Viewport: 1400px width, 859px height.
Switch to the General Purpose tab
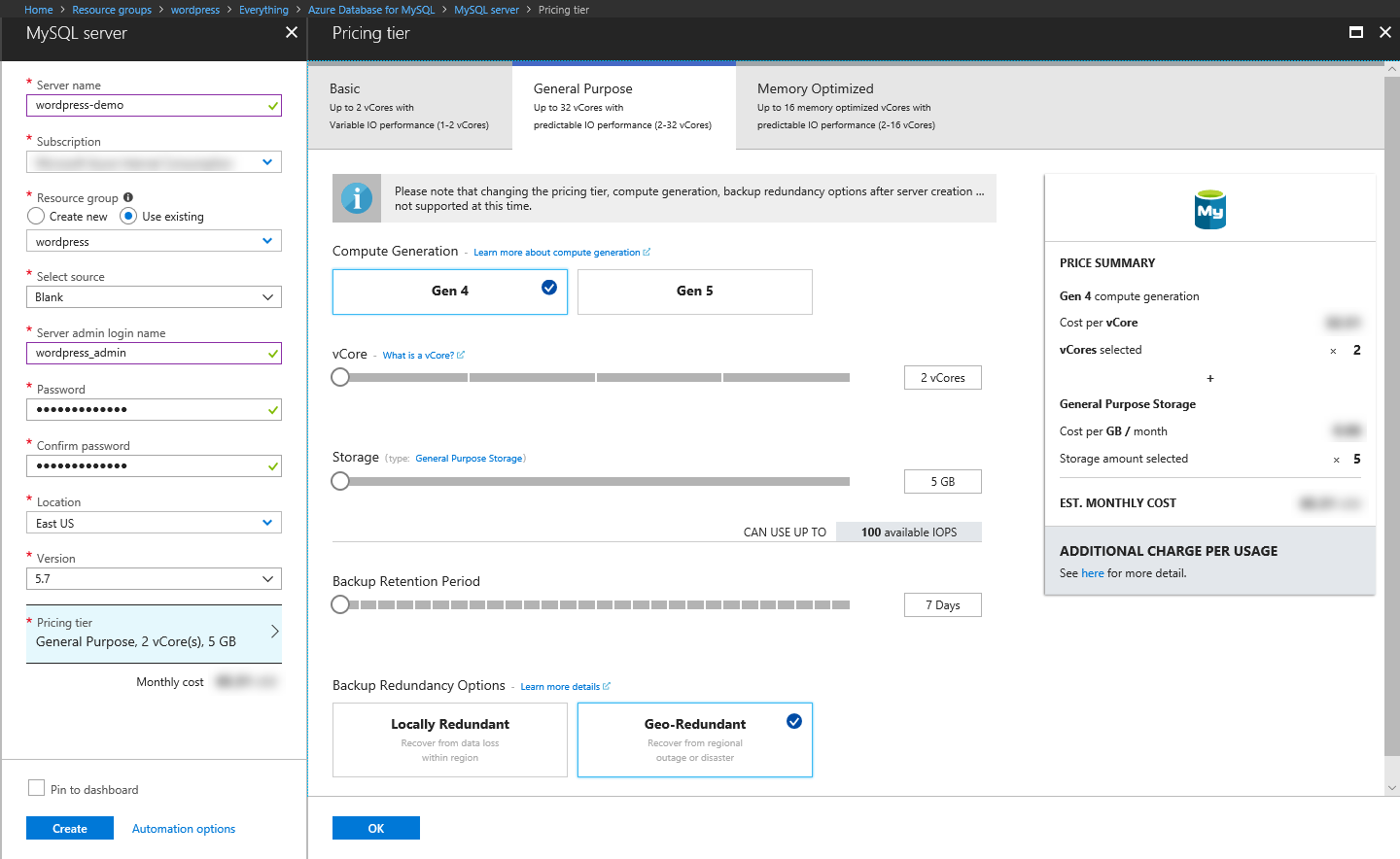click(624, 106)
